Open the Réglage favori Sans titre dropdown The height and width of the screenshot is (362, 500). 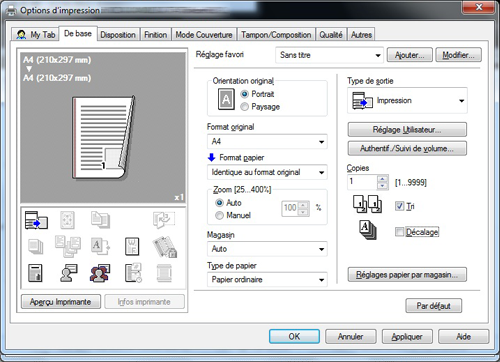pyautogui.click(x=330, y=55)
